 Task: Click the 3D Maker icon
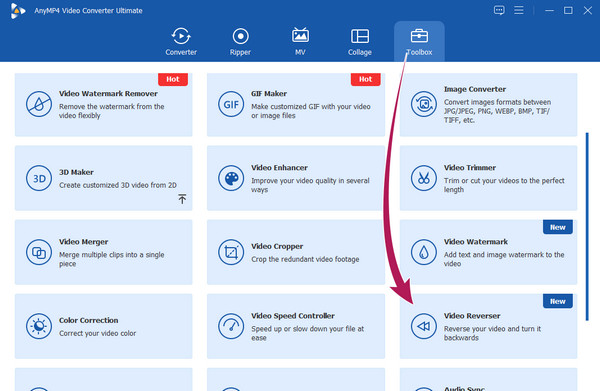click(x=39, y=178)
